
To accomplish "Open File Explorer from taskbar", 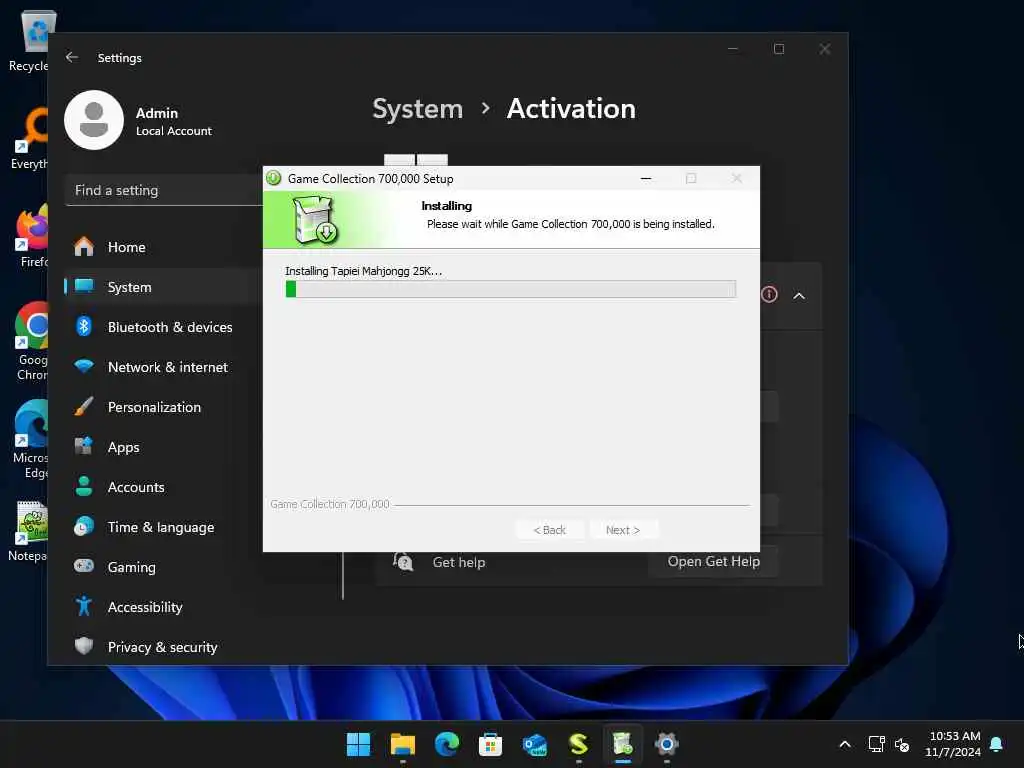I will (403, 744).
